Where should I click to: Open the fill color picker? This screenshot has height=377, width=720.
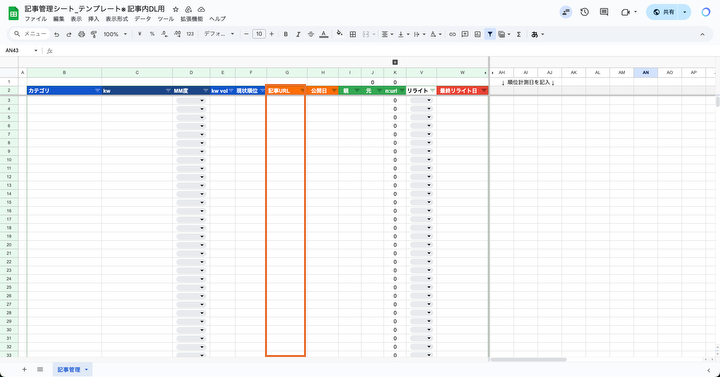pyautogui.click(x=340, y=34)
